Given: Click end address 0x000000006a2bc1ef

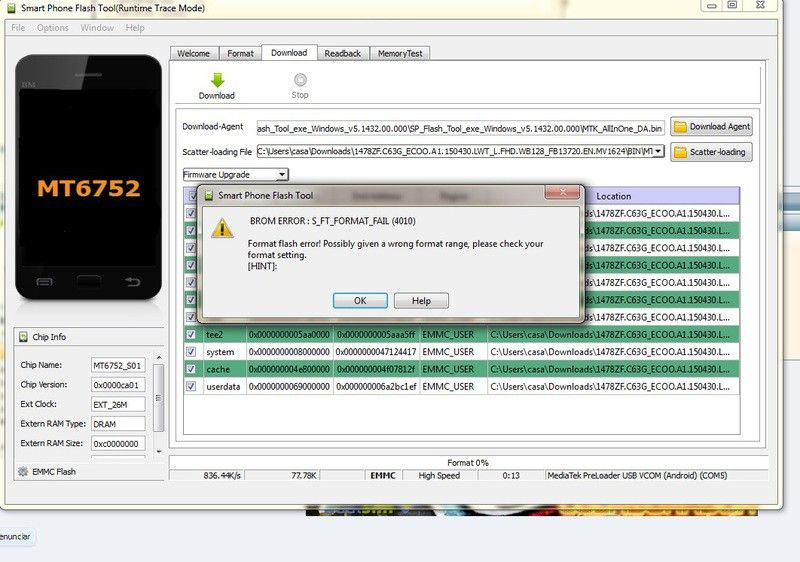Looking at the screenshot, I should coord(376,387).
